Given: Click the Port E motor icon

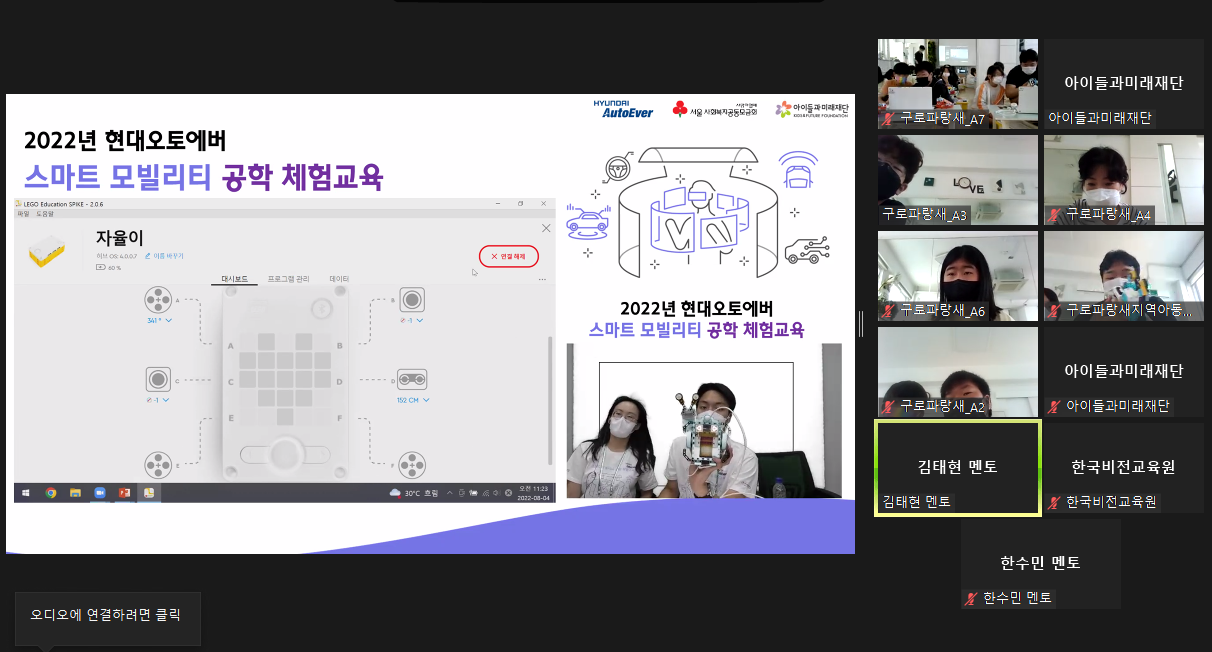Looking at the screenshot, I should 158,465.
